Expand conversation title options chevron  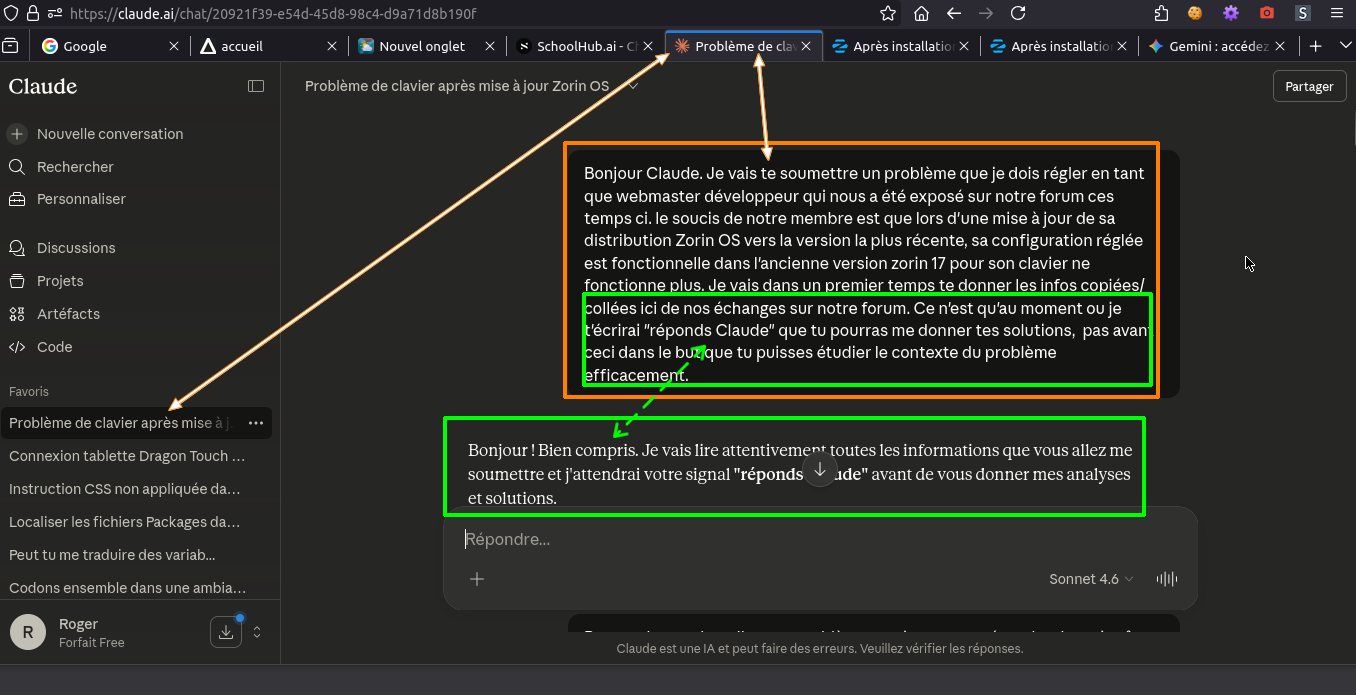[x=633, y=86]
